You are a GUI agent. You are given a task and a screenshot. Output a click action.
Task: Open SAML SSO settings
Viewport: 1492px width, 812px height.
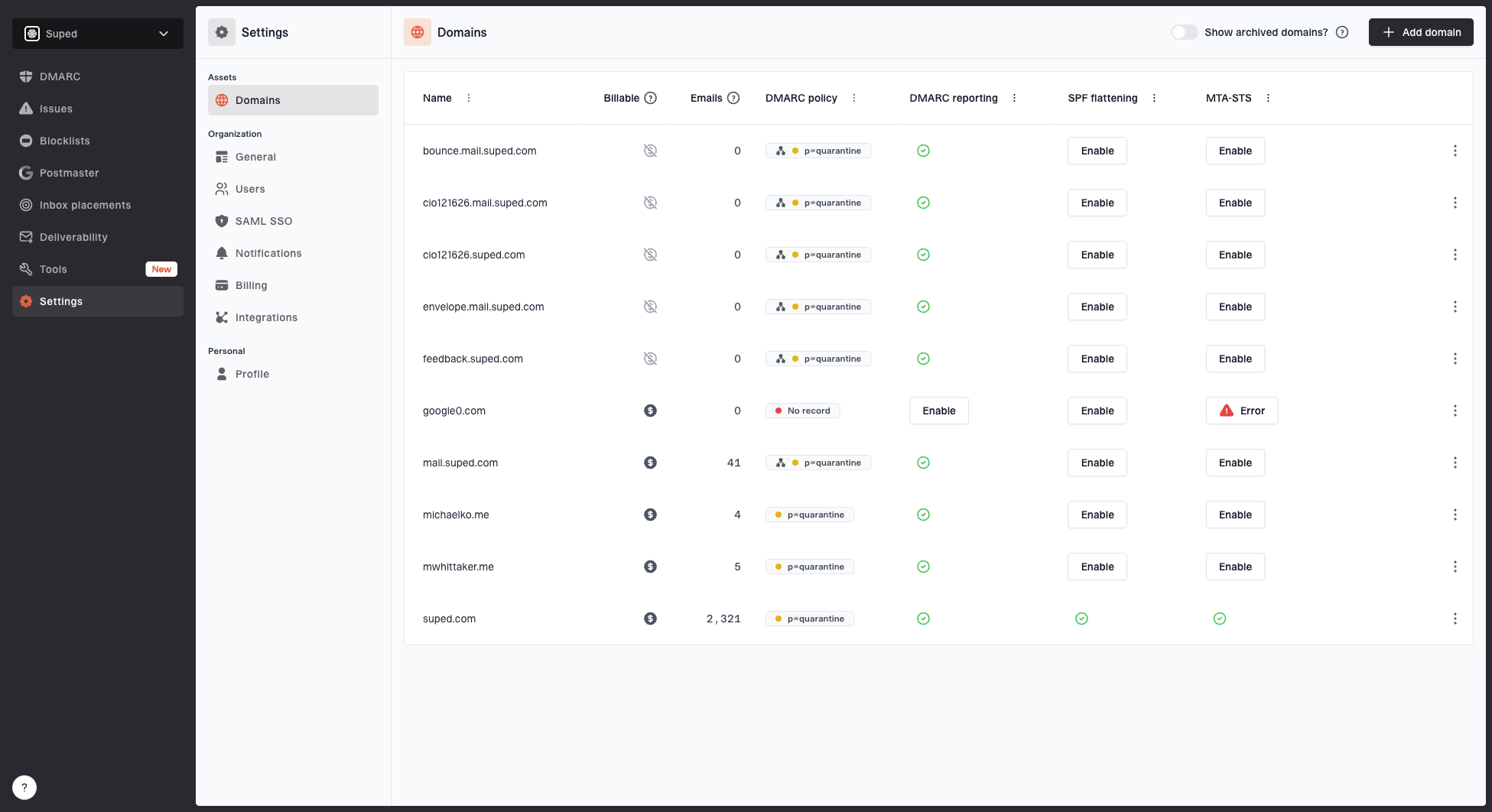tap(293, 221)
